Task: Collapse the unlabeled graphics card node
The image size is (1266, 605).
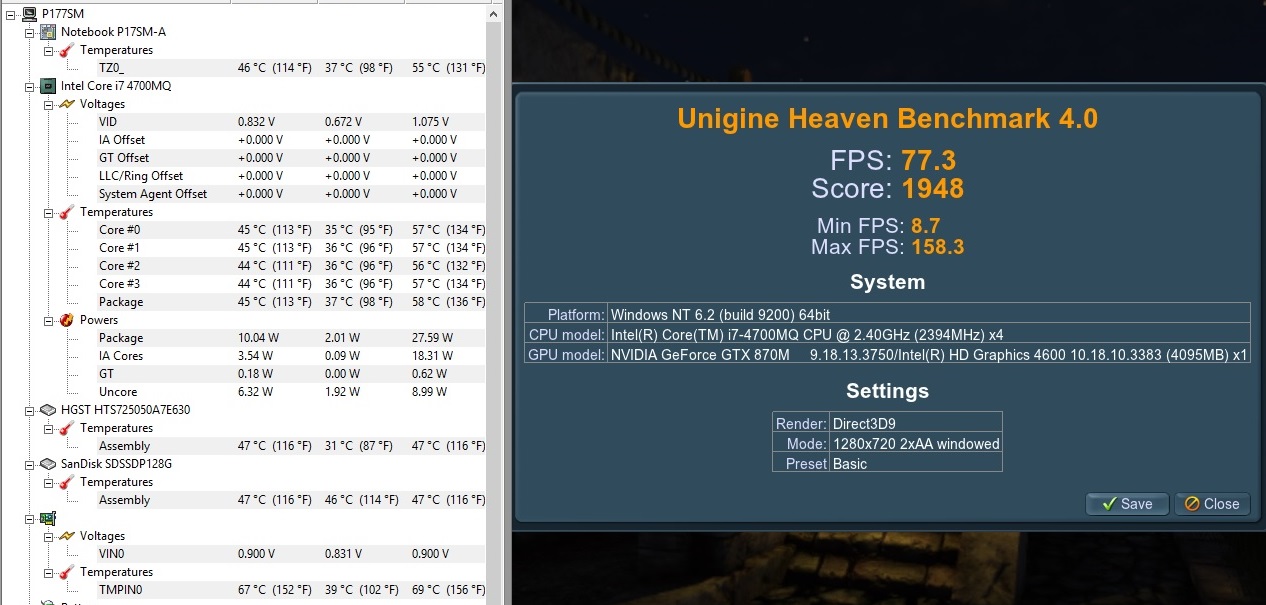Action: (x=29, y=518)
